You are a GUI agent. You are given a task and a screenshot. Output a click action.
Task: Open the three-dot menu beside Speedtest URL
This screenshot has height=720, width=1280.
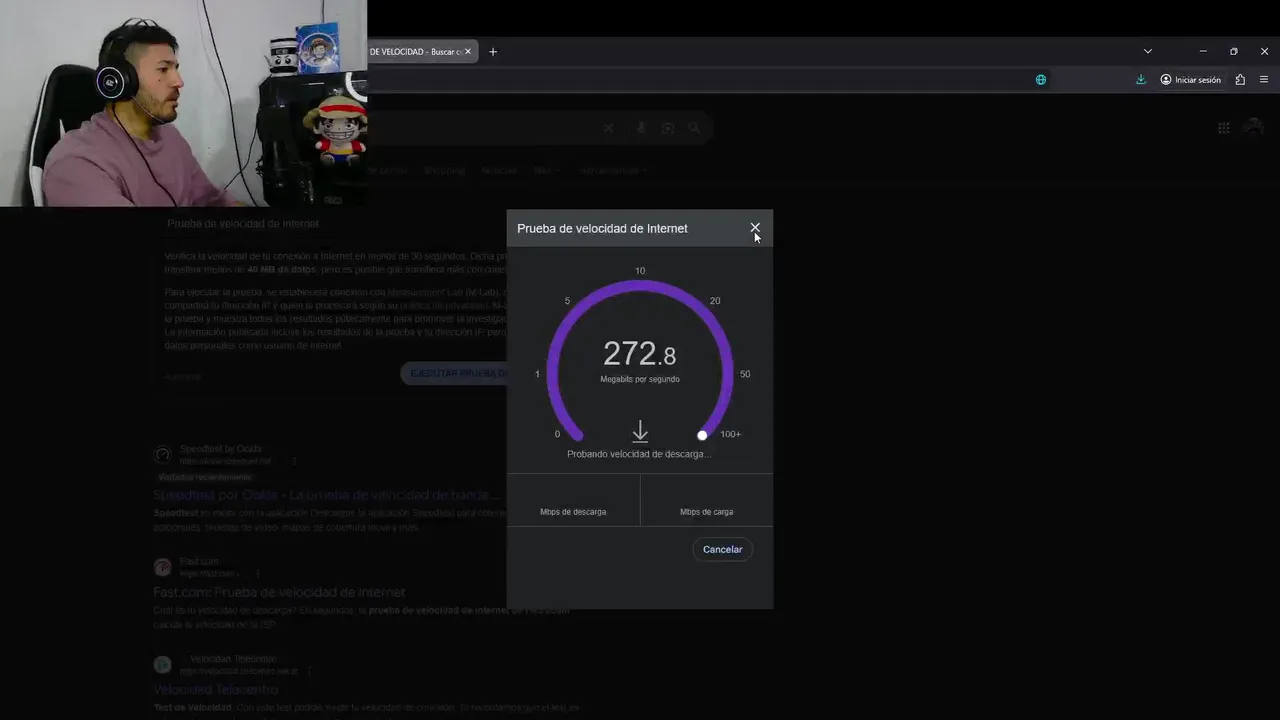[294, 462]
